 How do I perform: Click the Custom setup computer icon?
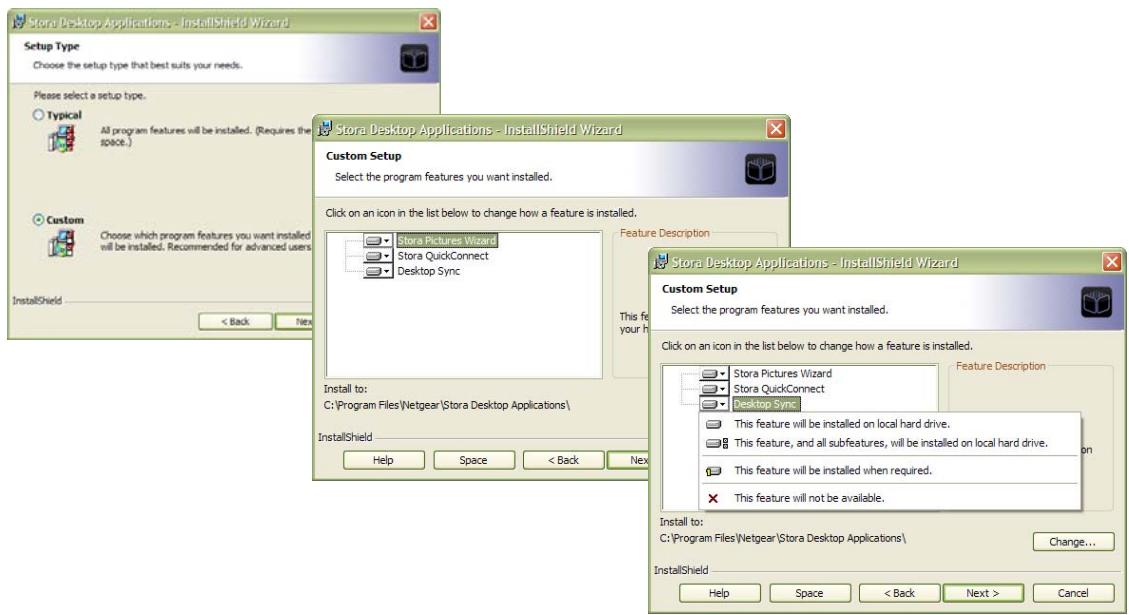pos(62,243)
